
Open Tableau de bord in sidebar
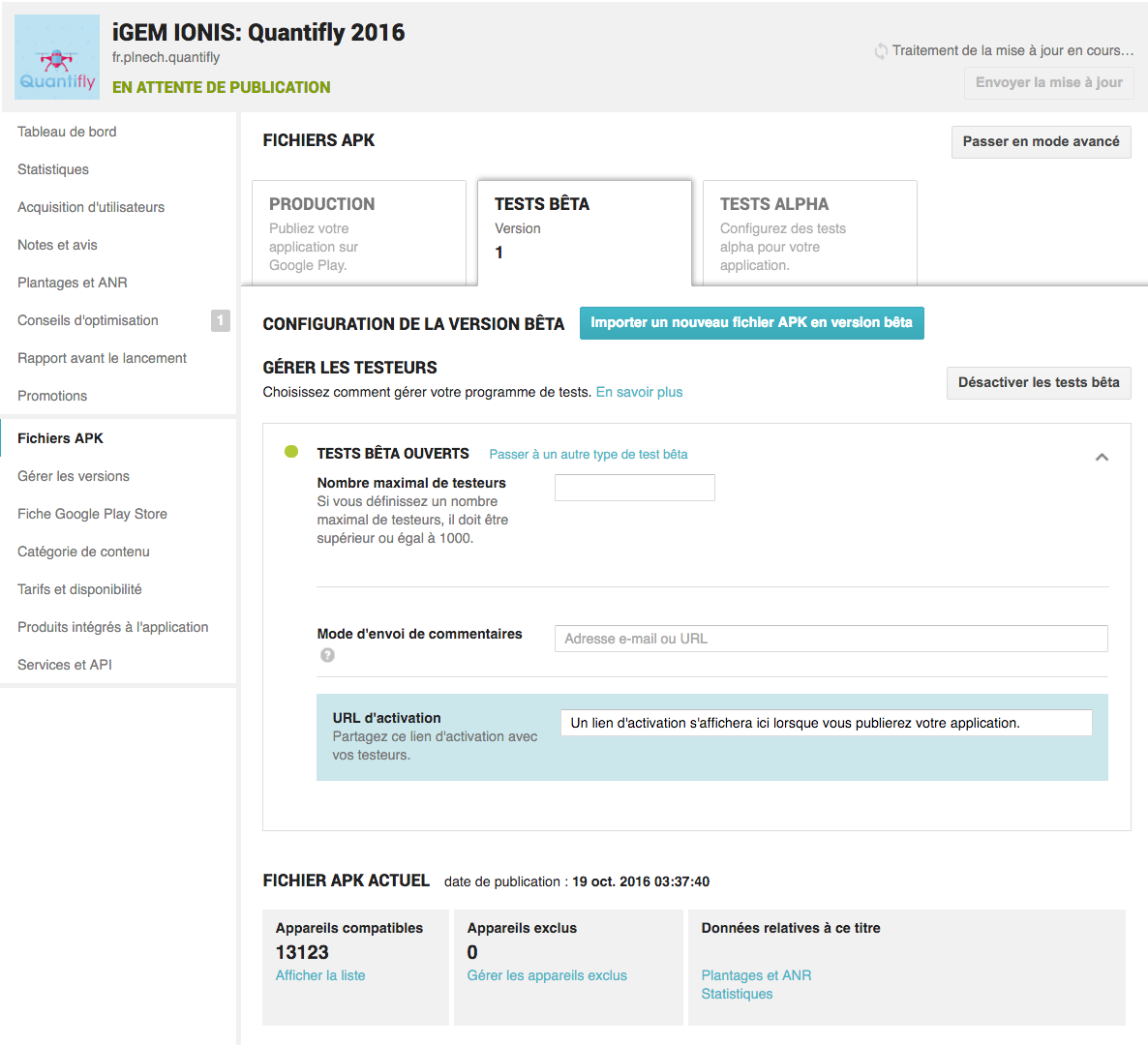click(x=67, y=132)
